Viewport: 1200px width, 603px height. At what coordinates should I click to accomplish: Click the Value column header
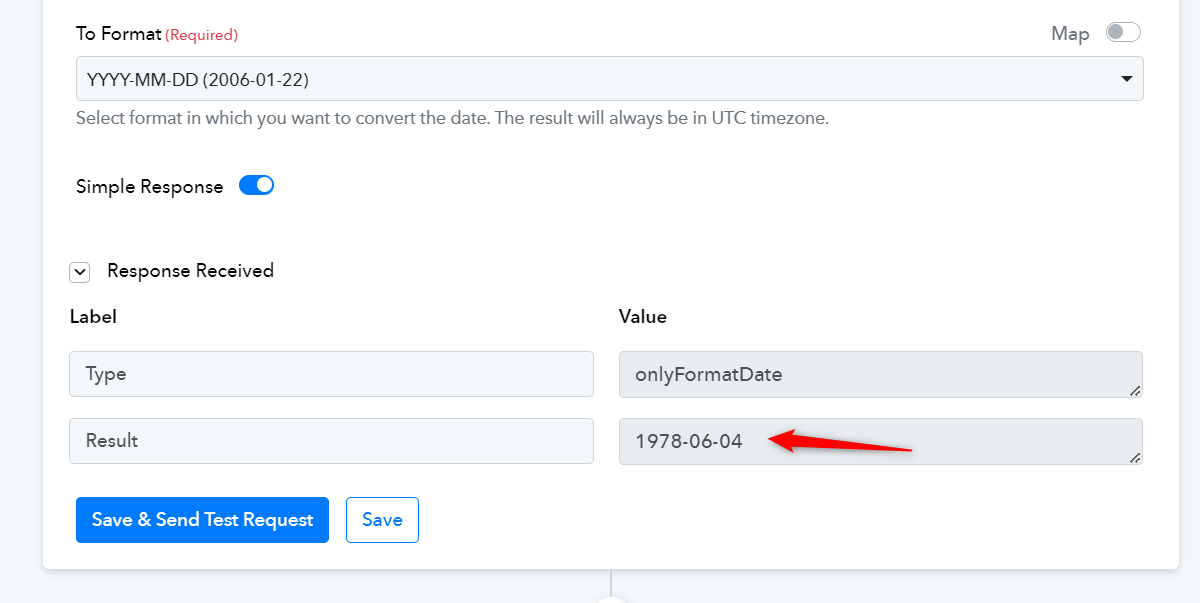pyautogui.click(x=643, y=317)
